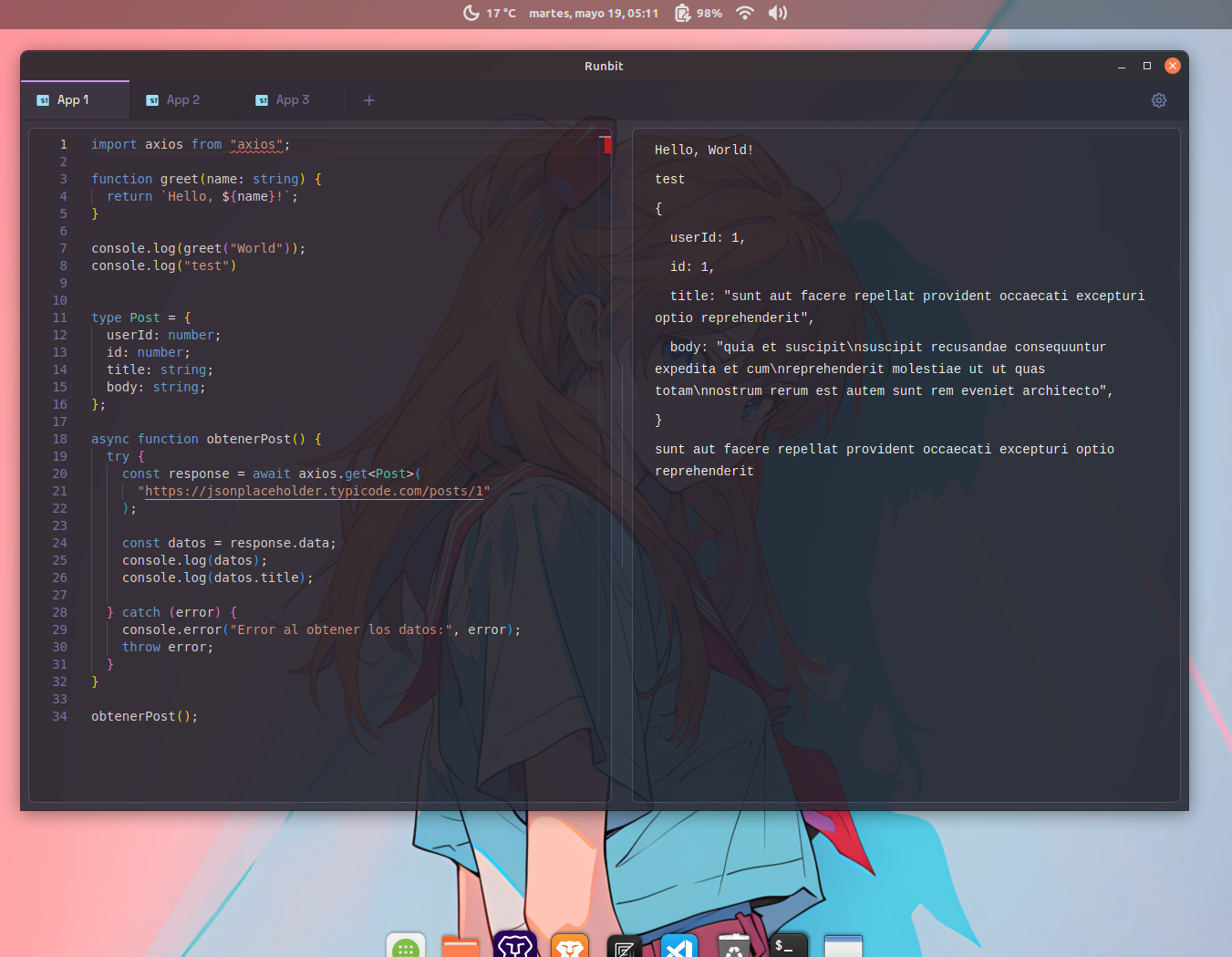Viewport: 1232px width, 957px height.
Task: Open volume control in top bar
Action: tap(777, 13)
